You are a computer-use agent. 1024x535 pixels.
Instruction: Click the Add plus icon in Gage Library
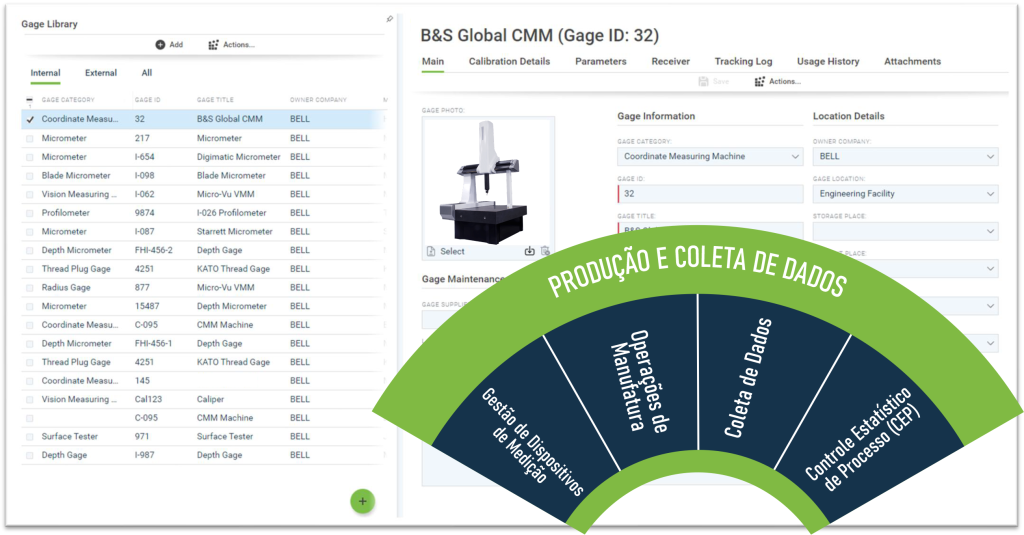[x=160, y=45]
